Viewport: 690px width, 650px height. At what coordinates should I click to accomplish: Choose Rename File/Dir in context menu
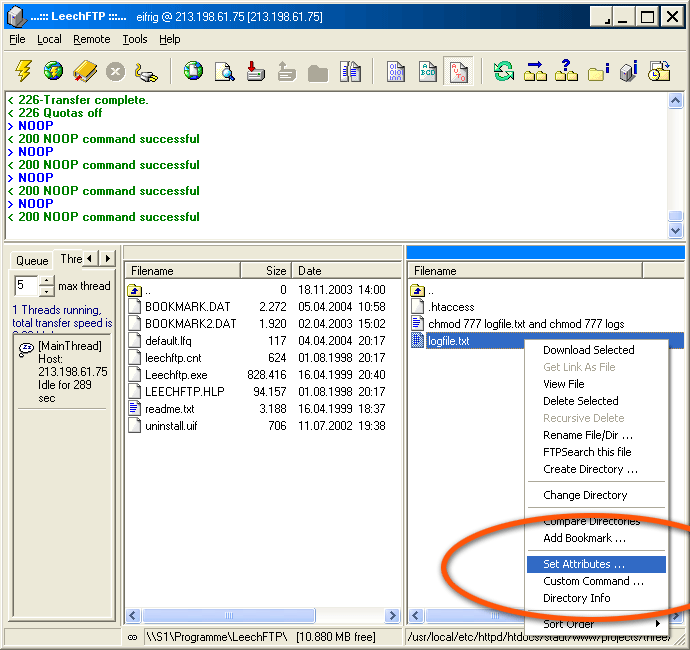click(596, 435)
